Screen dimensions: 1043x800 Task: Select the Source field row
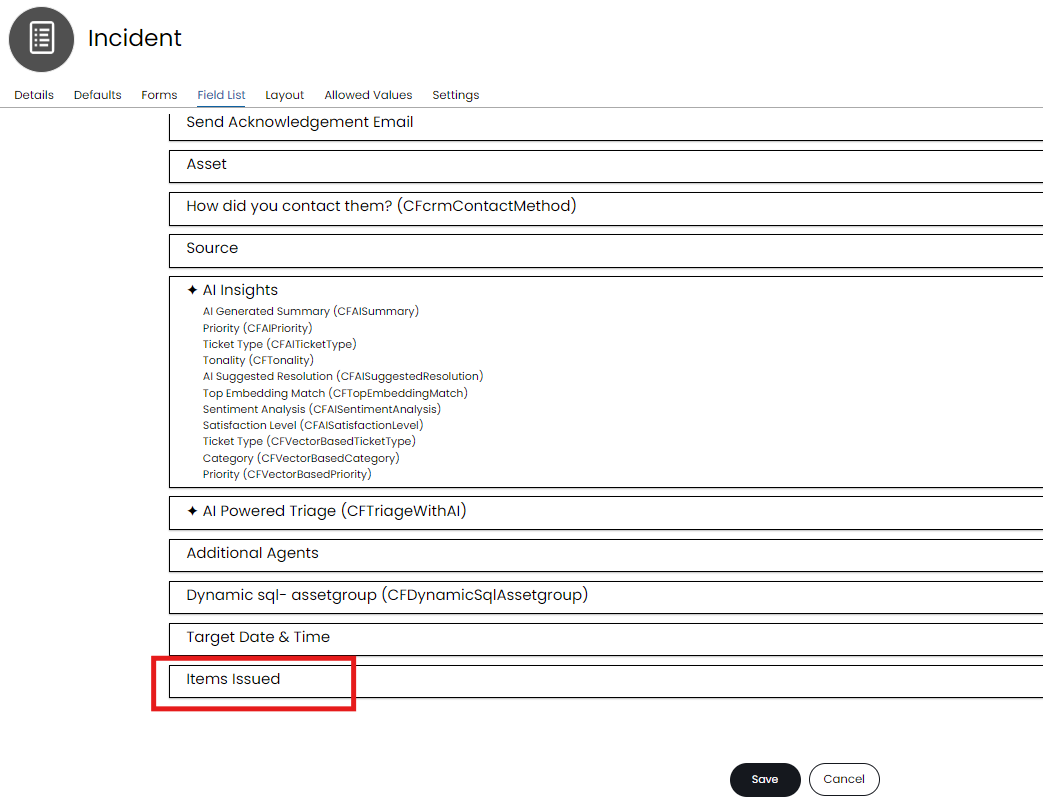212,248
